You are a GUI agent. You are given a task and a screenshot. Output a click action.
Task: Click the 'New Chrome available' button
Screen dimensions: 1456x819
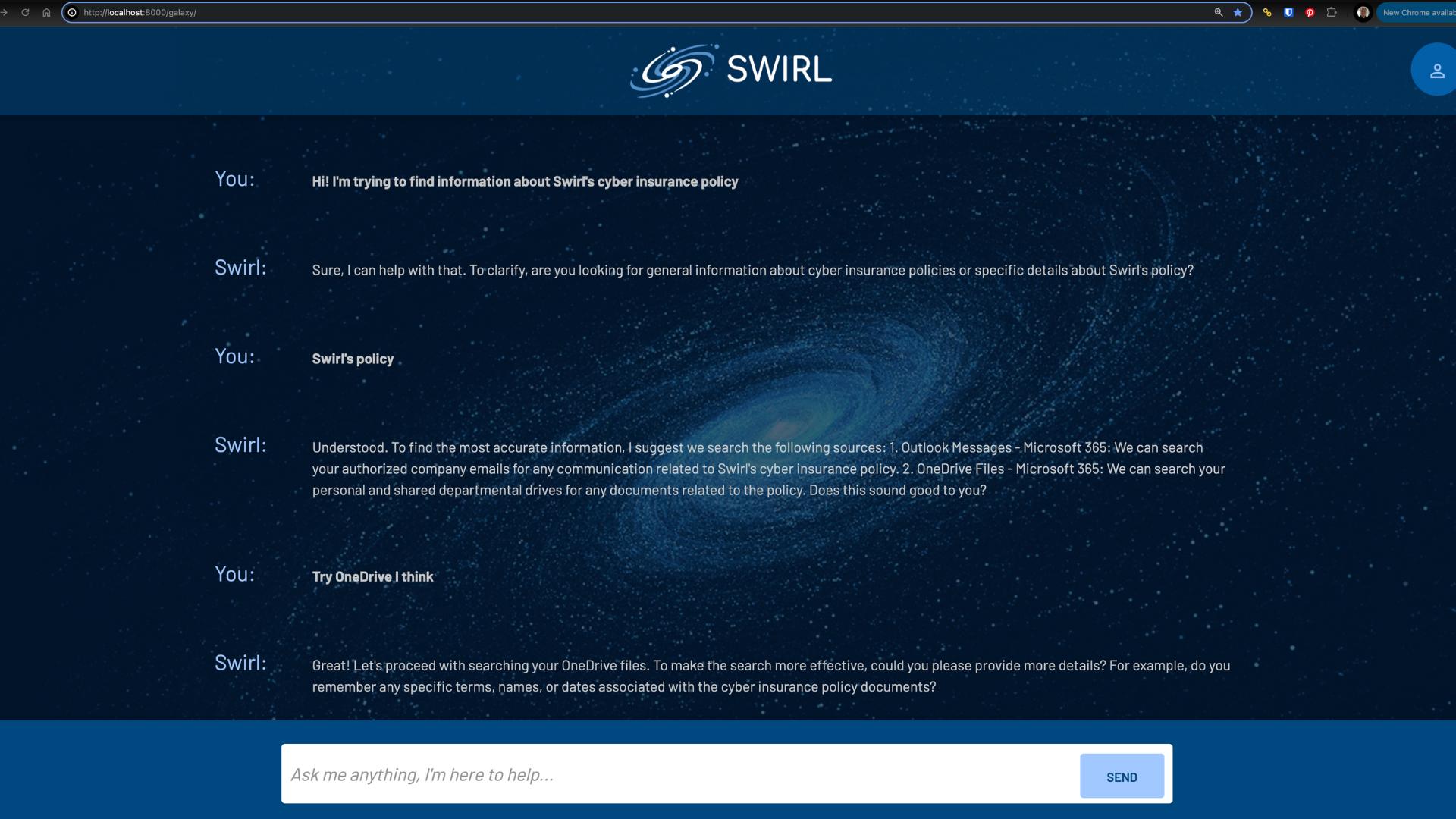point(1417,12)
